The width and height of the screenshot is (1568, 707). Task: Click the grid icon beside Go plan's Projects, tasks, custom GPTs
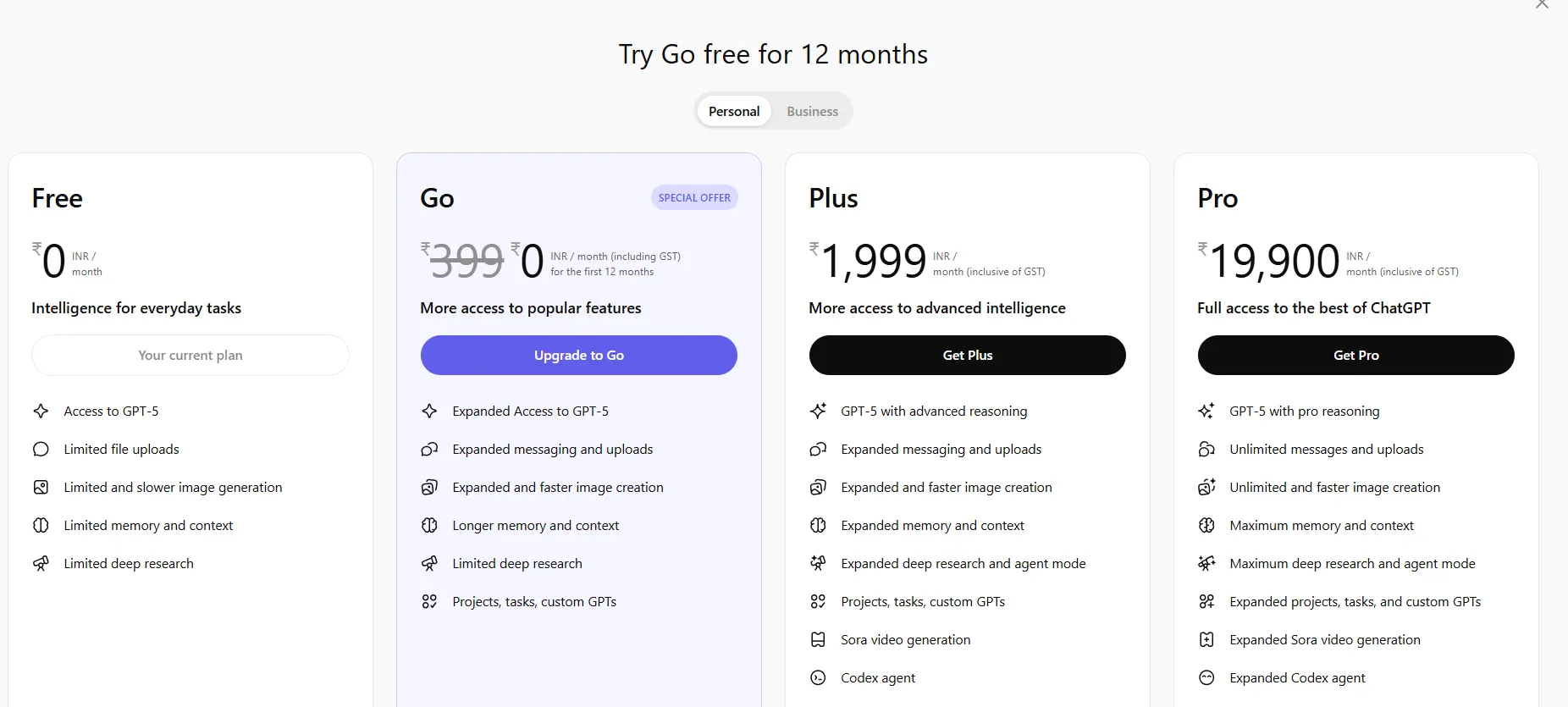429,602
